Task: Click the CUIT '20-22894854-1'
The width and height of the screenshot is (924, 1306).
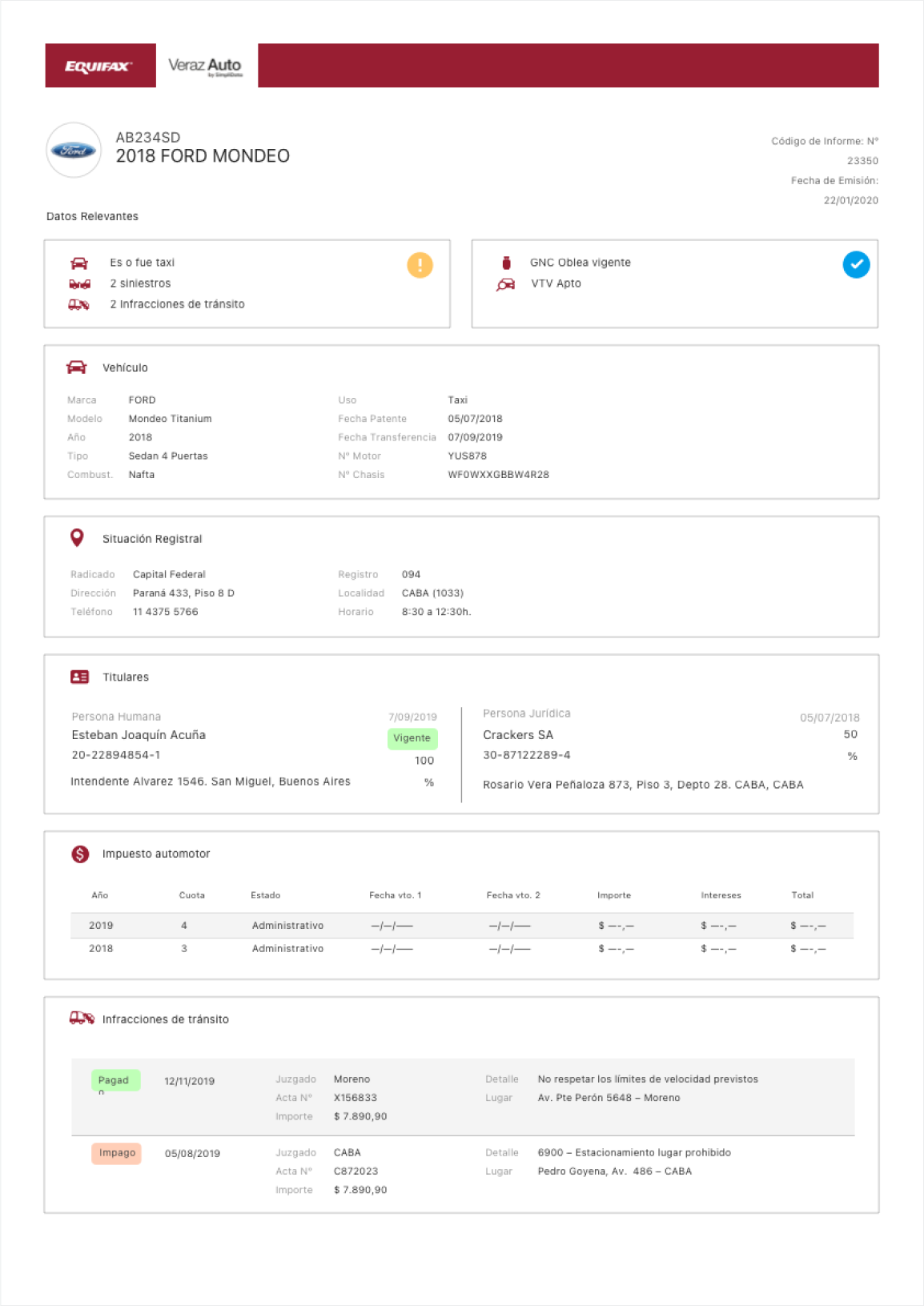Action: click(116, 755)
